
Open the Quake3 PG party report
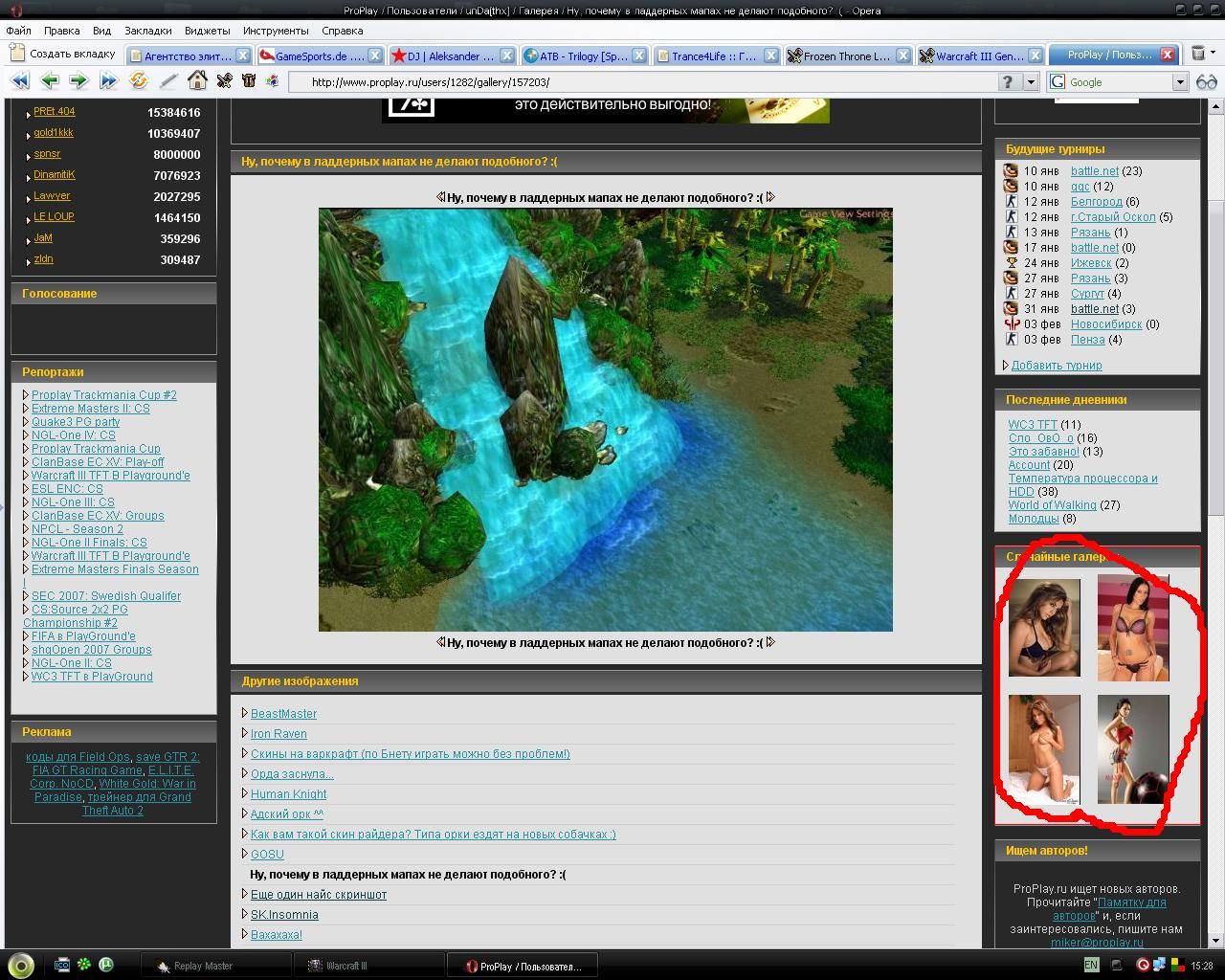click(x=76, y=422)
